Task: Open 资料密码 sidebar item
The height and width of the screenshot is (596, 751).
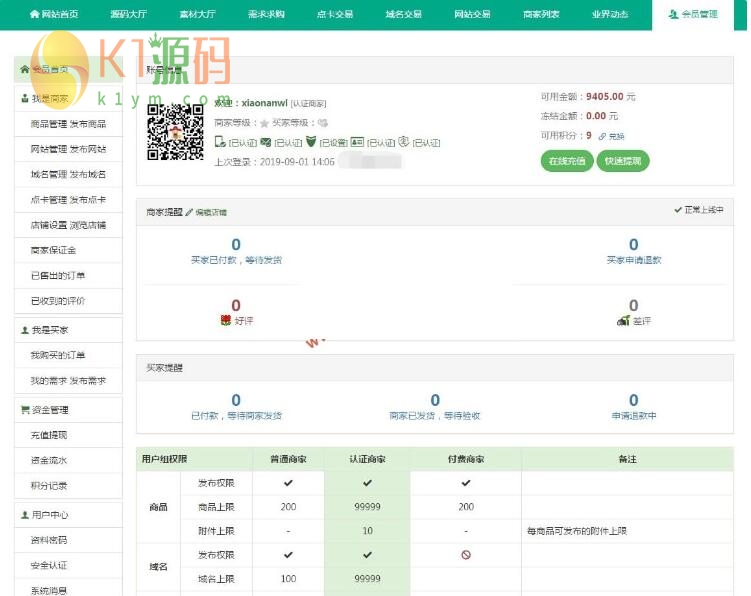Action: 49,540
